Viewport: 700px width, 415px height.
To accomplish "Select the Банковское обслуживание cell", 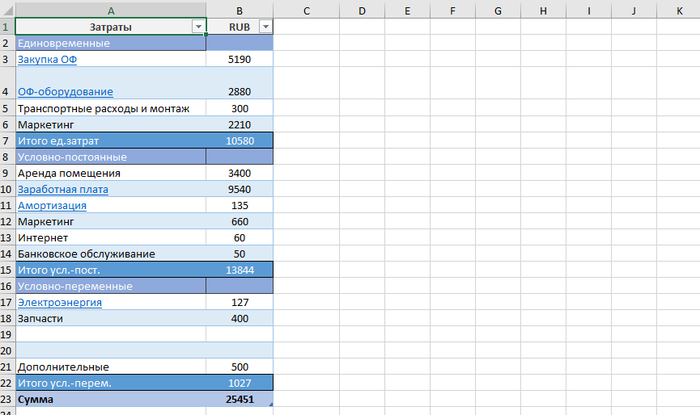I will [110, 254].
